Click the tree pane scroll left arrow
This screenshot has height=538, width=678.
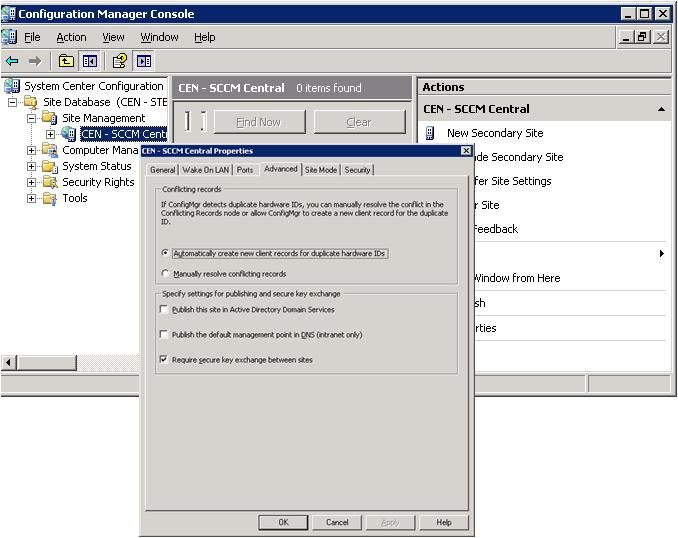[x=9, y=362]
